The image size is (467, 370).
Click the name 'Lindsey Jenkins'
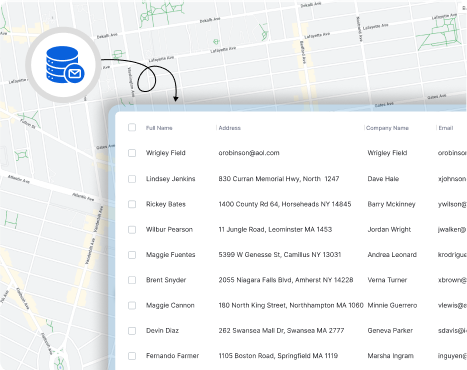pos(170,179)
